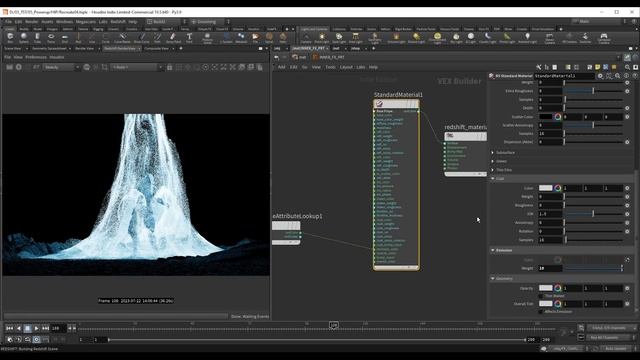640x360 pixels.
Task: Click the Emission Weight value field
Action: (x=550, y=268)
